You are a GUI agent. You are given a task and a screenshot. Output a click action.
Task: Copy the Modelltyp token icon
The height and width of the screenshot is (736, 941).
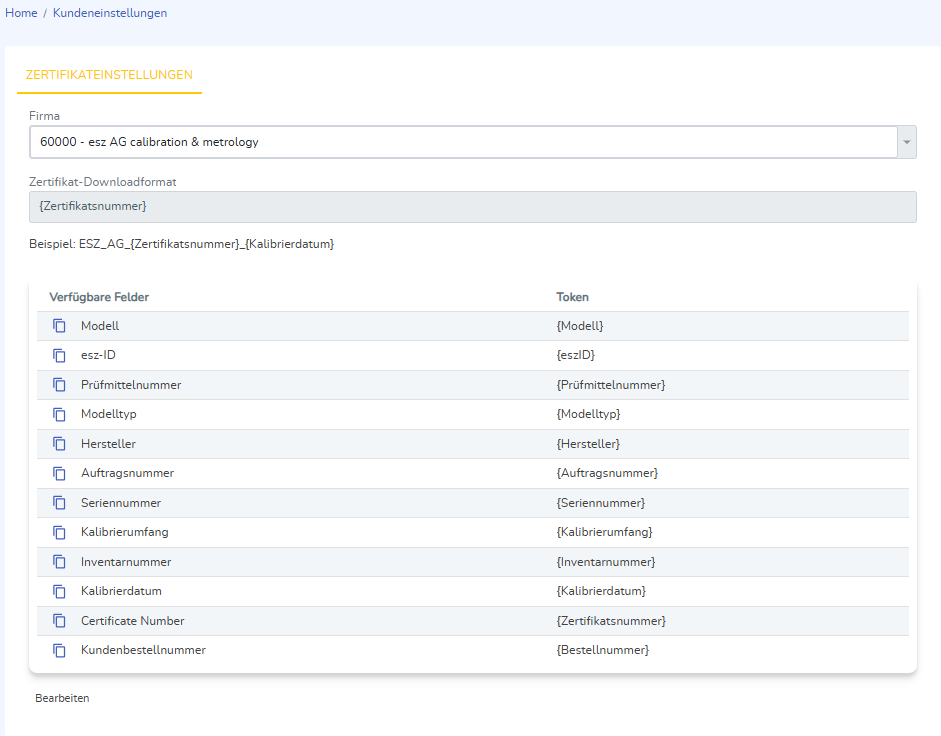coord(59,414)
